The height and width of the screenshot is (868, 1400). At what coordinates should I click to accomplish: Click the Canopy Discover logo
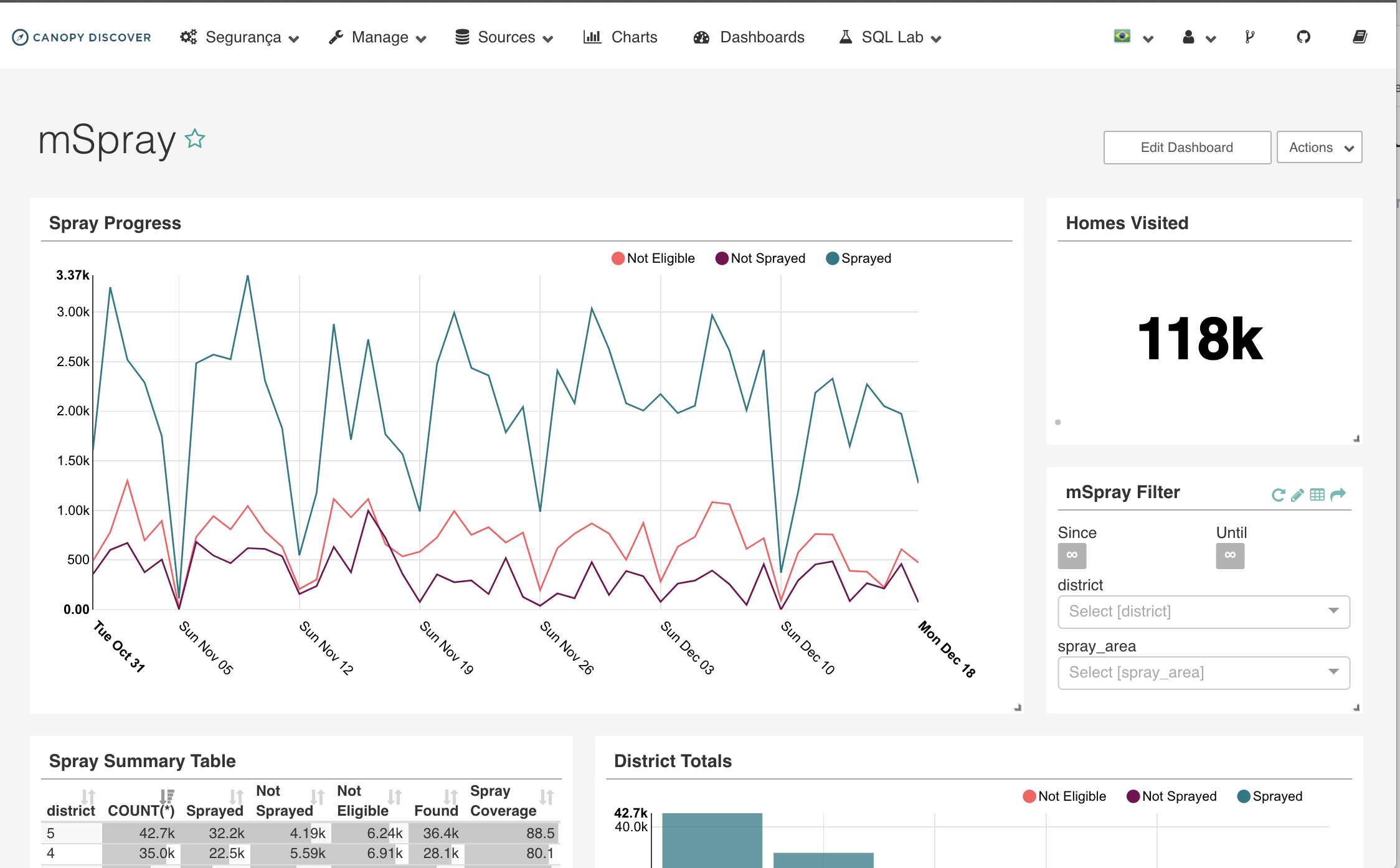(82, 37)
